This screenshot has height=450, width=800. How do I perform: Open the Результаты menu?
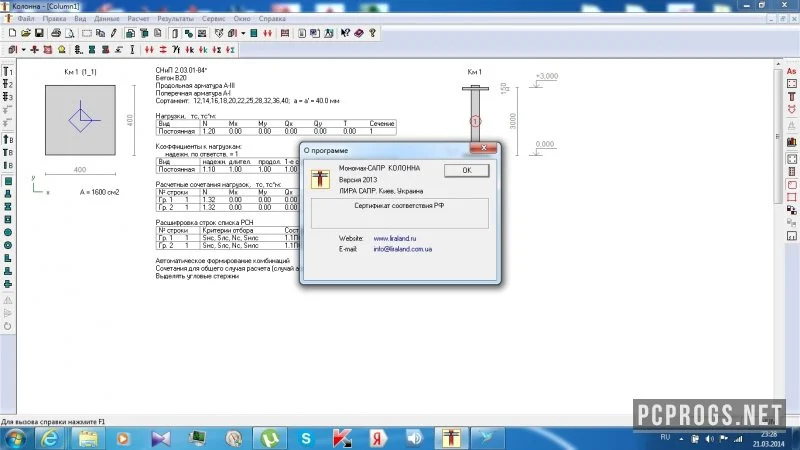click(x=175, y=18)
